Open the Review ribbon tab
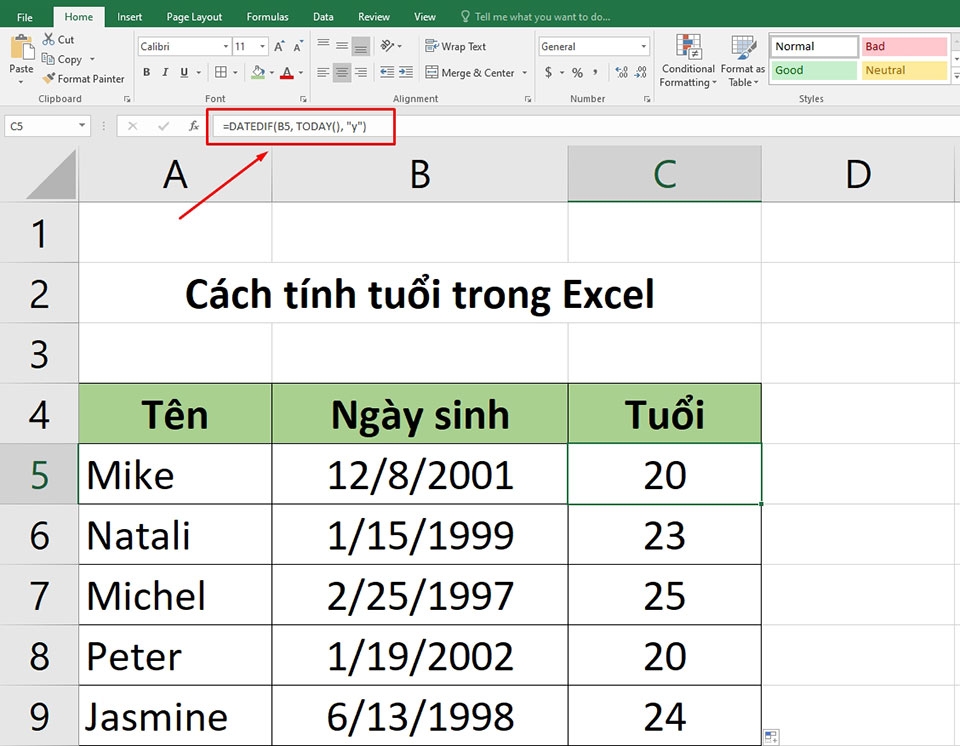The image size is (960, 746). pyautogui.click(x=373, y=16)
